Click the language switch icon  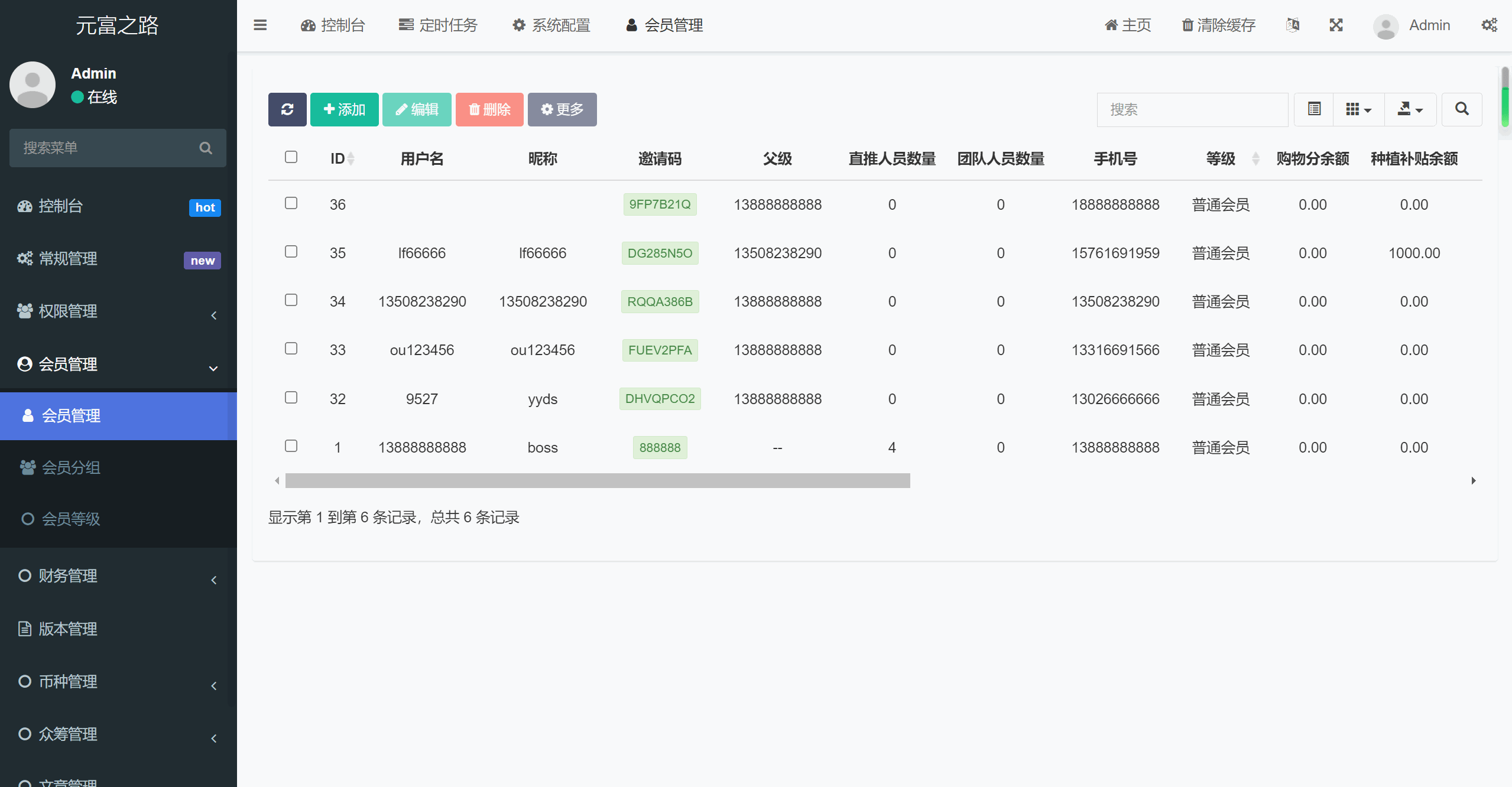(1293, 25)
